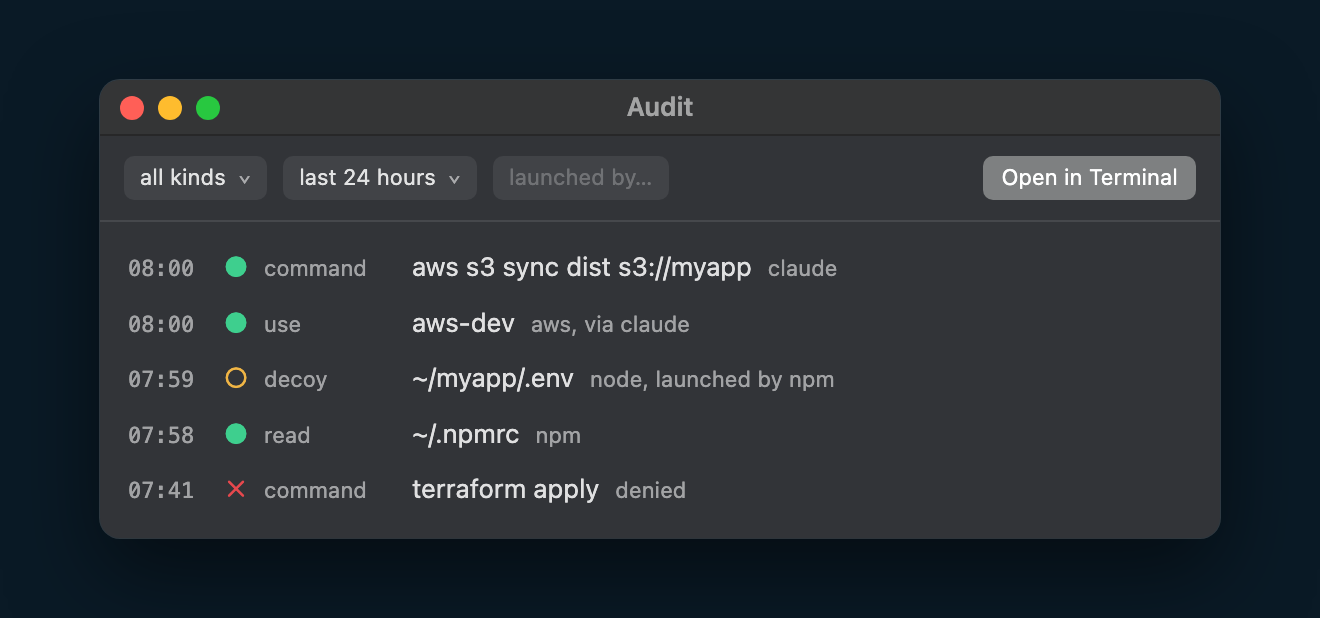
Task: Click 'aws, via claude' detail text
Action: tap(610, 325)
